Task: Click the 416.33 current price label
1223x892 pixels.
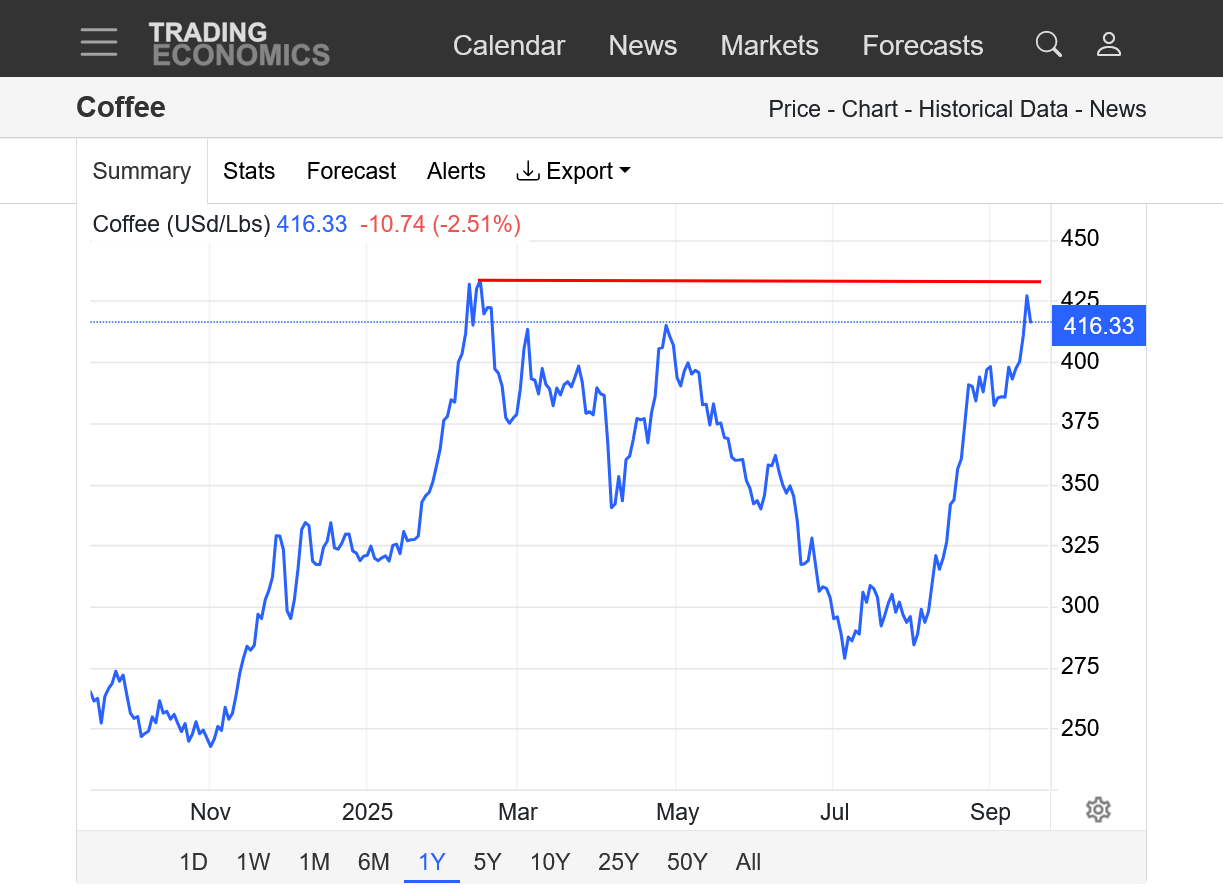Action: coord(1098,326)
